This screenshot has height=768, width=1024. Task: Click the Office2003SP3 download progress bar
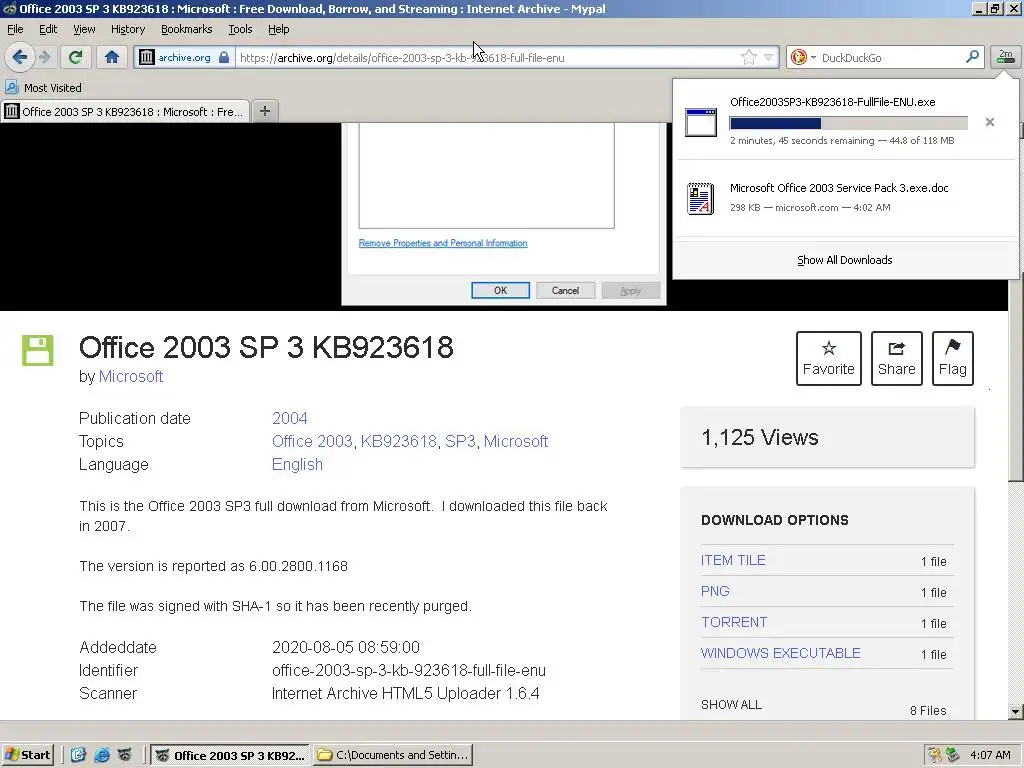tap(848, 123)
